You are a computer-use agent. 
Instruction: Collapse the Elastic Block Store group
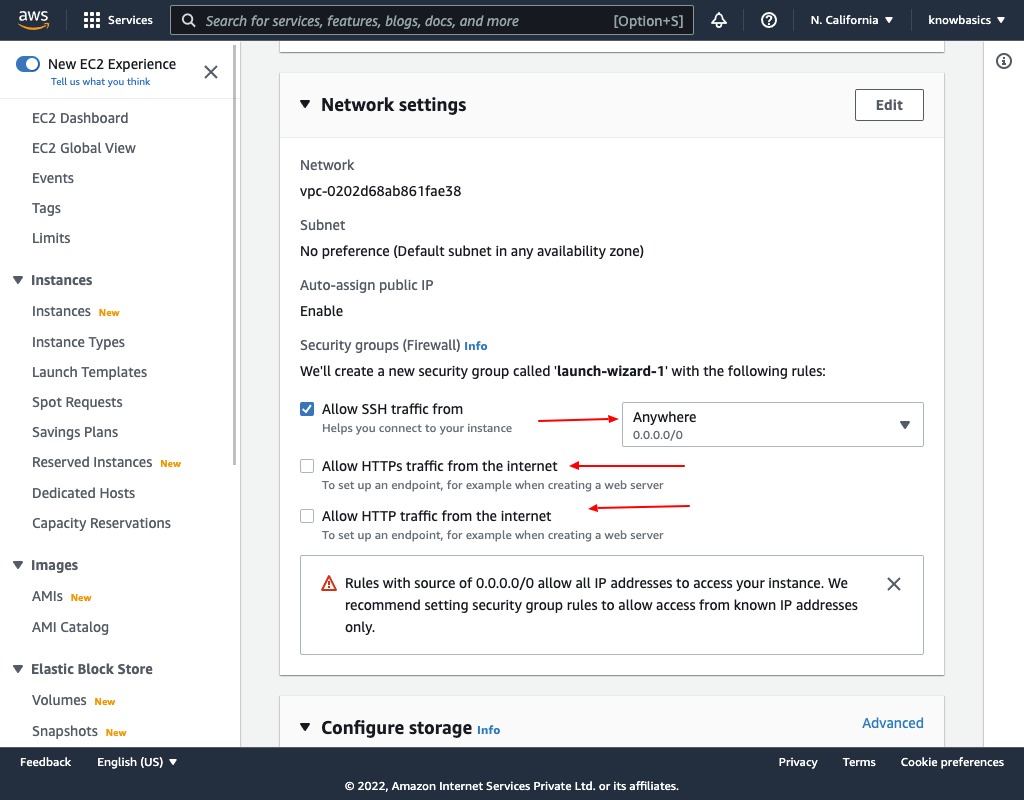pyautogui.click(x=18, y=669)
